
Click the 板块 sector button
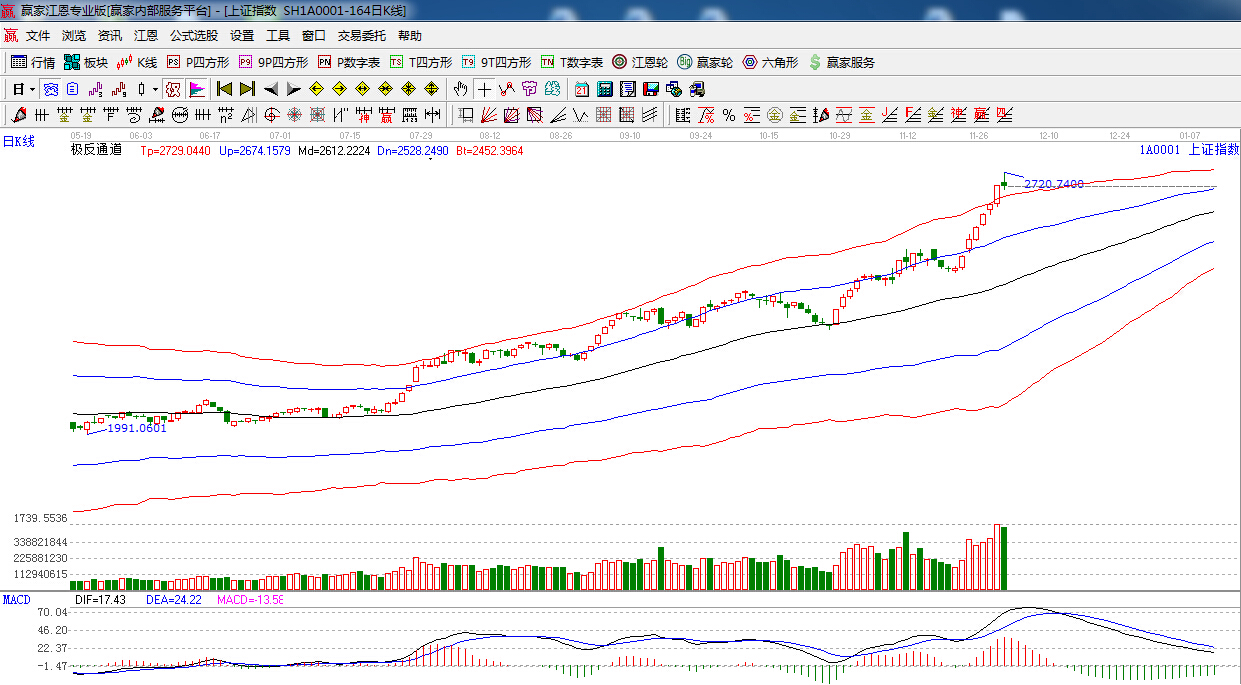[85, 62]
